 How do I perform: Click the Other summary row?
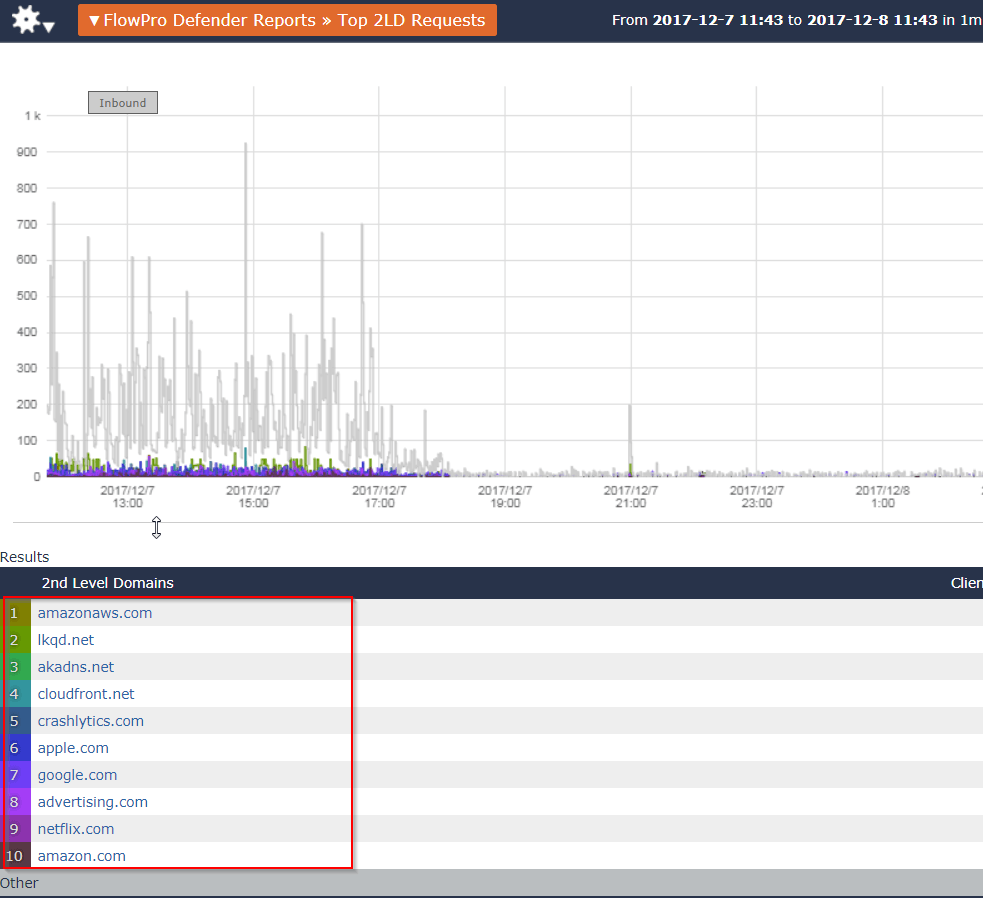pyautogui.click(x=492, y=882)
